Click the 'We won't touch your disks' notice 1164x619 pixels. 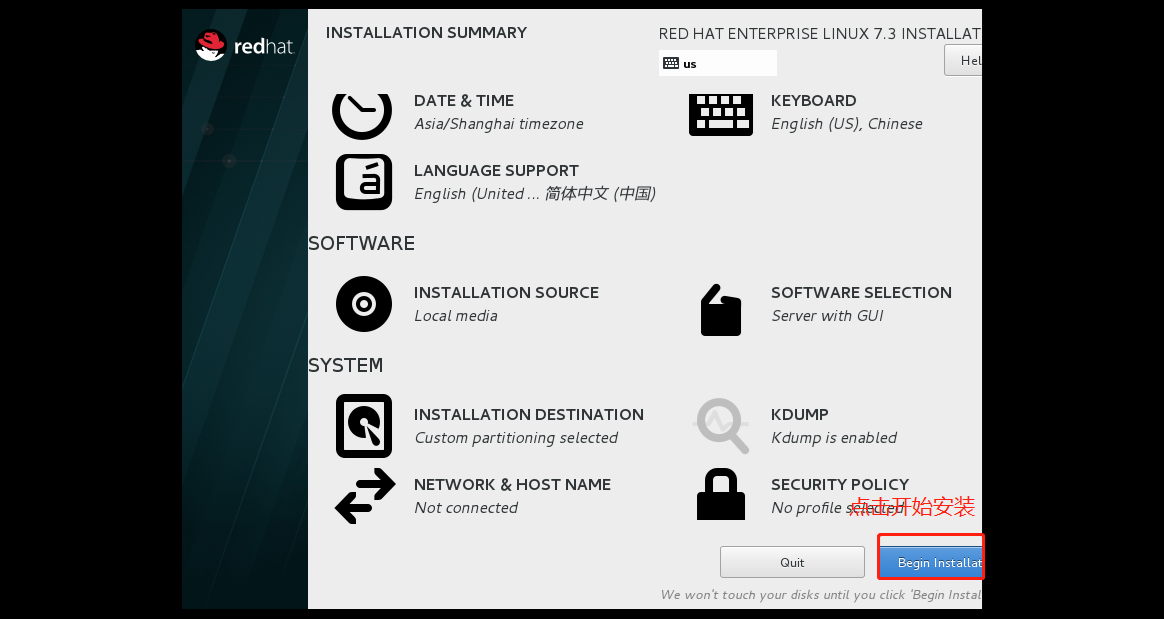(821, 595)
